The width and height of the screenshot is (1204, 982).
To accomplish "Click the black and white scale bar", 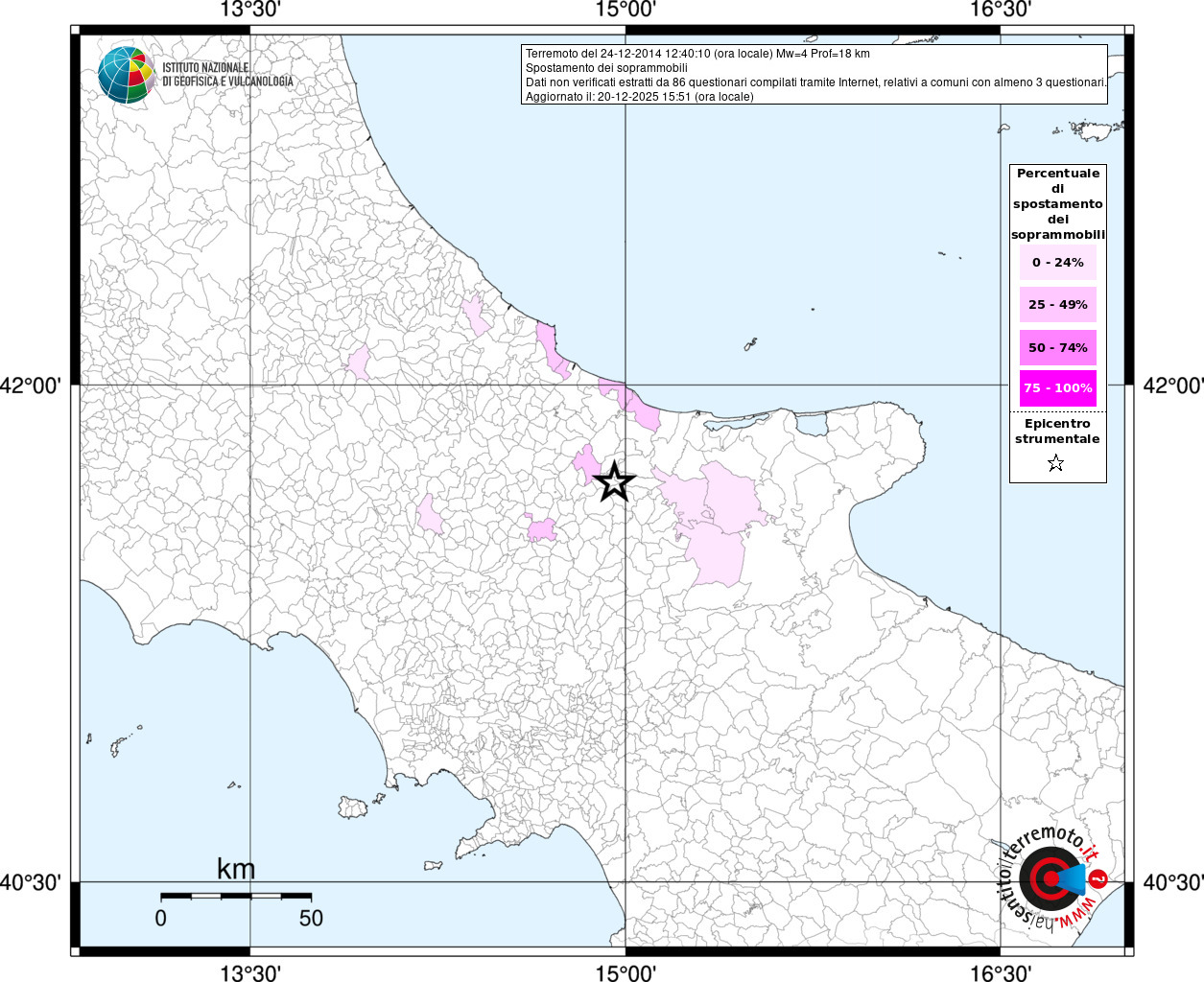I will tap(235, 896).
